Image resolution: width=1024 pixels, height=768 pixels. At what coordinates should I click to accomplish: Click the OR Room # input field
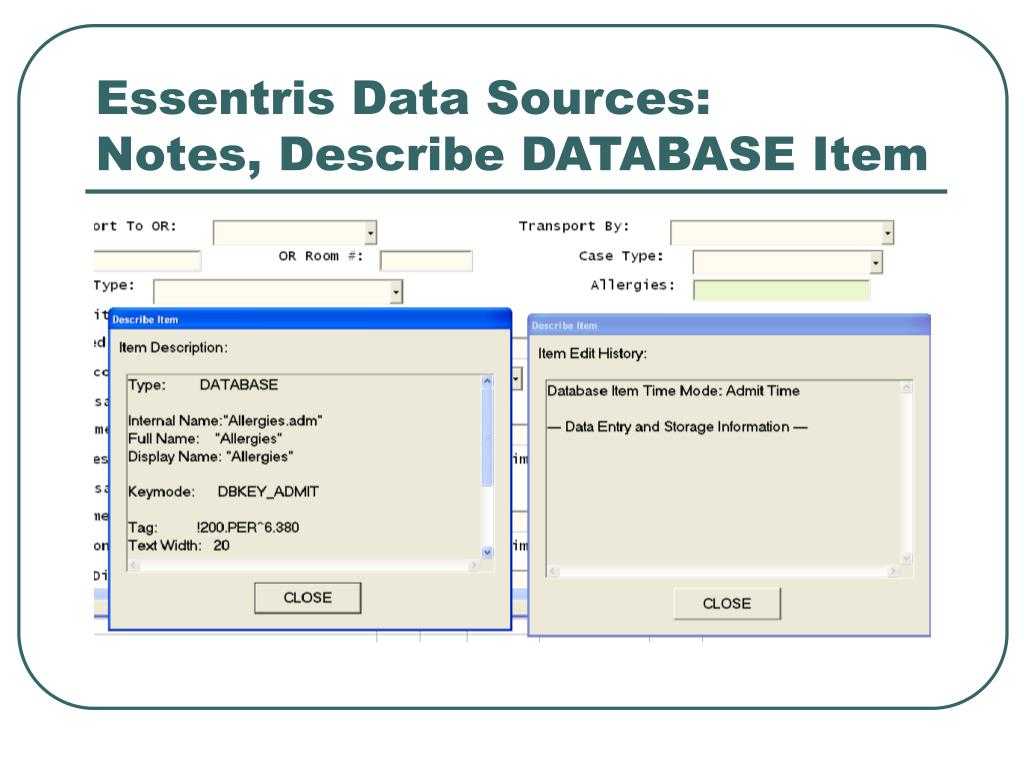(426, 261)
